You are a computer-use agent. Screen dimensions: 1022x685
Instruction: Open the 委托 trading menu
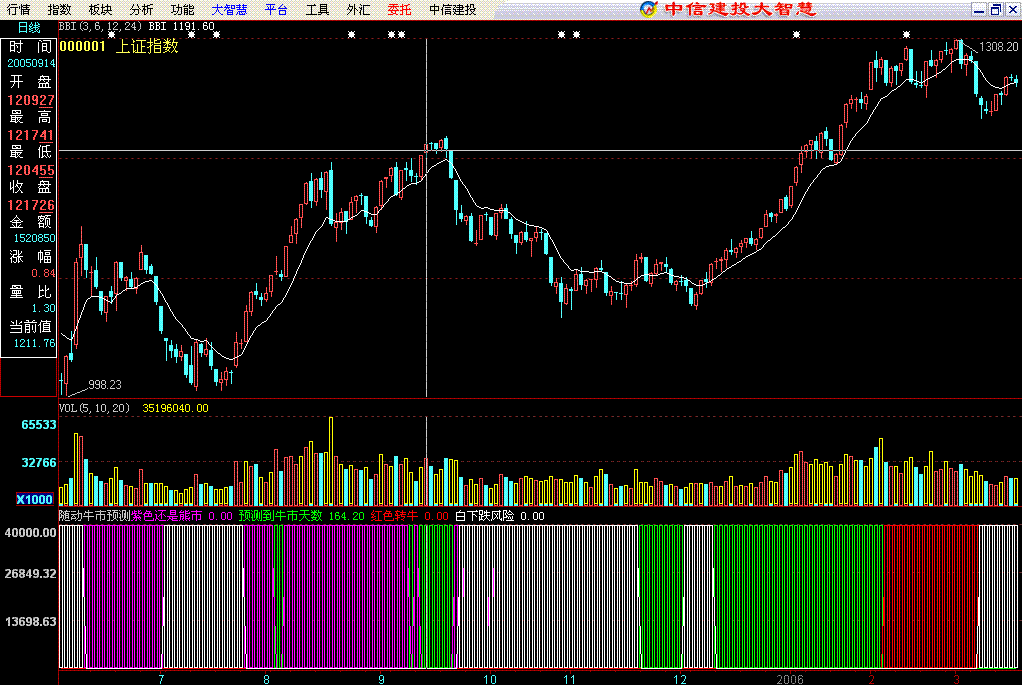(400, 9)
